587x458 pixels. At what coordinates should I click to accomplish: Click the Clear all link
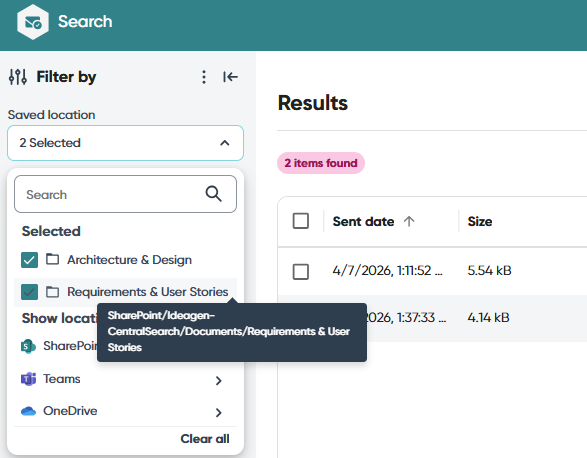(x=205, y=439)
